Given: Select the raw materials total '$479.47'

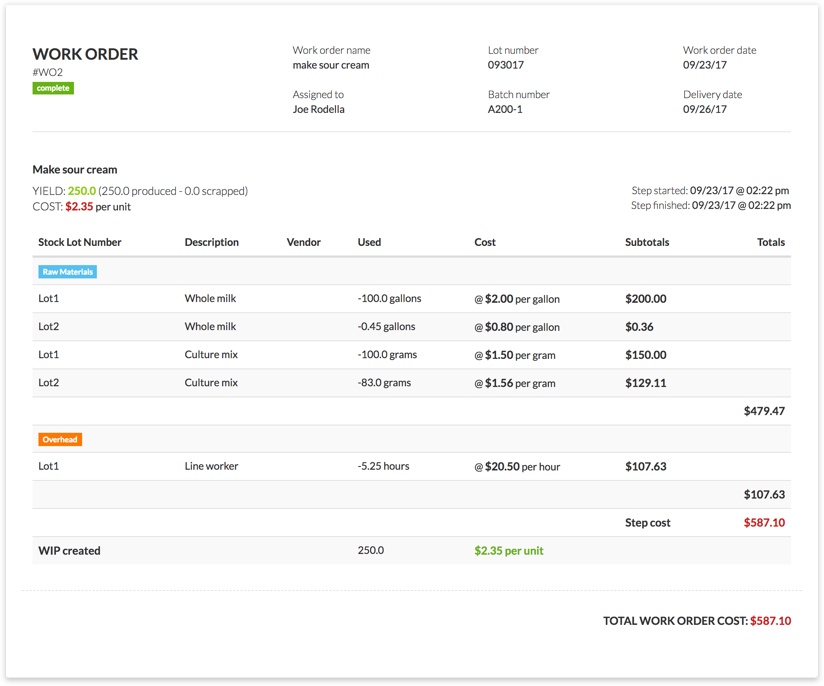Looking at the screenshot, I should (x=764, y=411).
